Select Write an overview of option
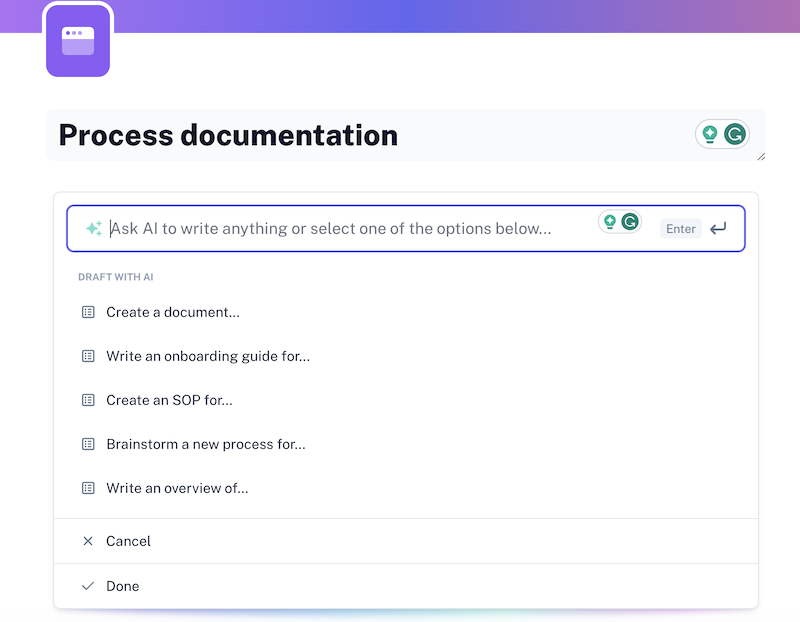The height and width of the screenshot is (622, 800). coord(406,488)
